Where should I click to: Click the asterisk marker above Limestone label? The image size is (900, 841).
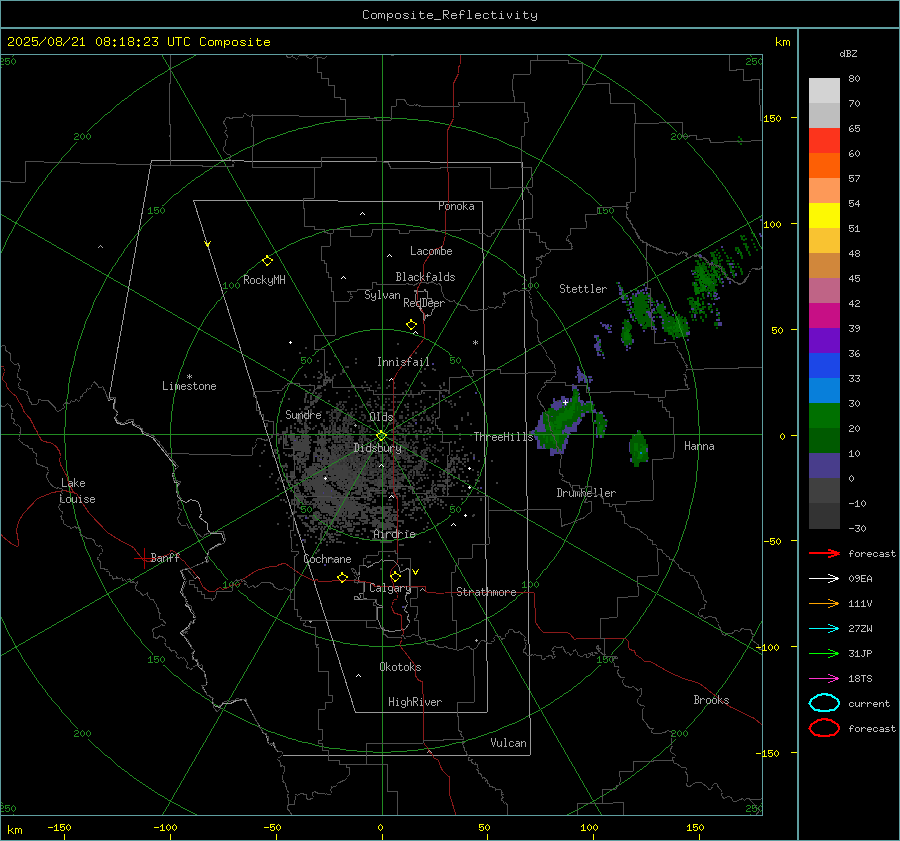(x=189, y=377)
